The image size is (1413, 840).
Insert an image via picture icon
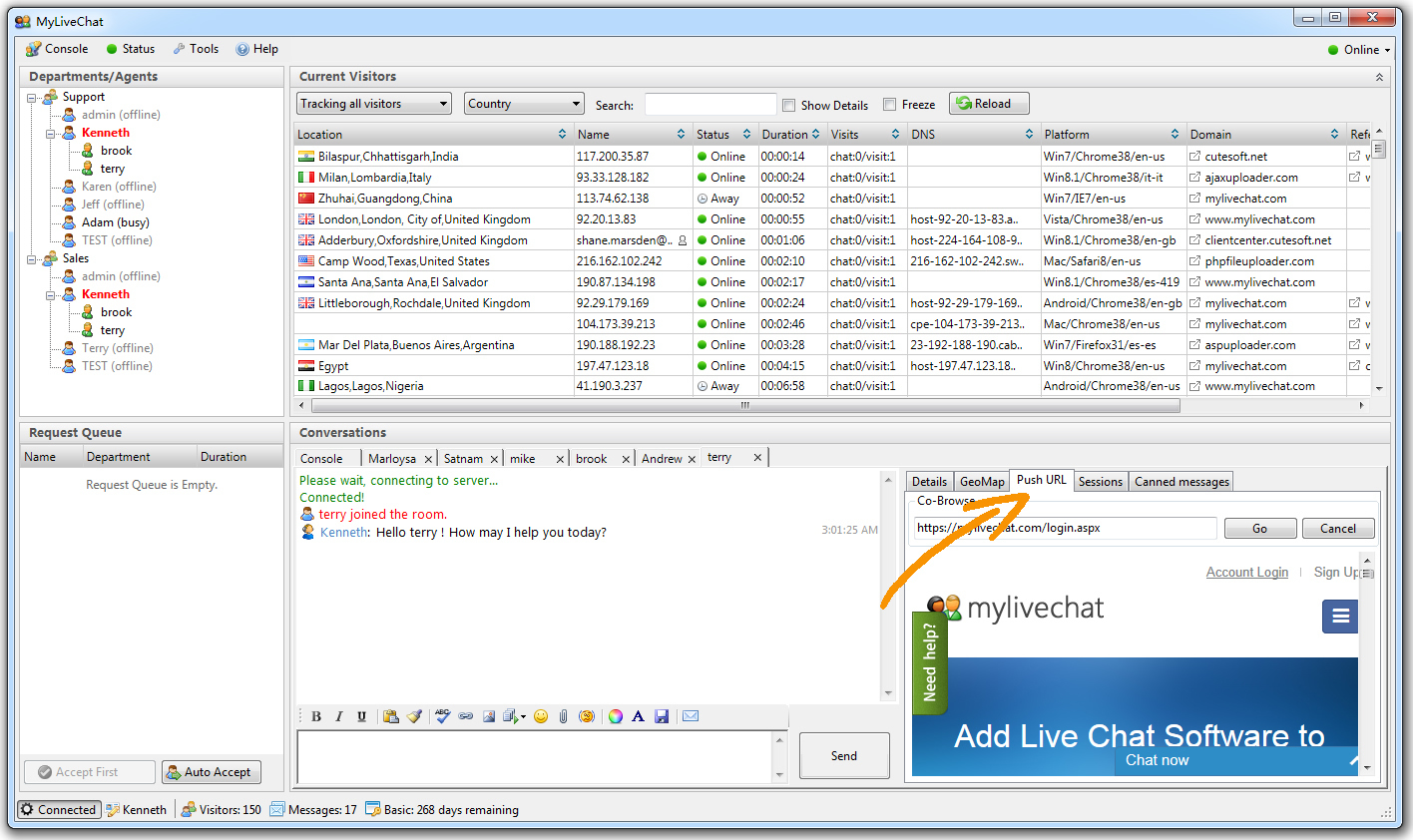[489, 716]
